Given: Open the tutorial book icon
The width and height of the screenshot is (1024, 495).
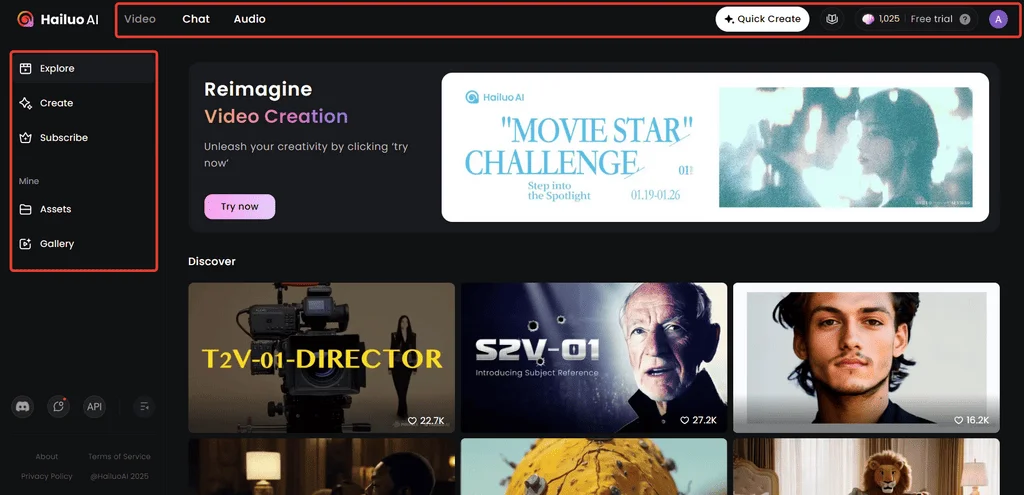Looking at the screenshot, I should click(x=832, y=19).
